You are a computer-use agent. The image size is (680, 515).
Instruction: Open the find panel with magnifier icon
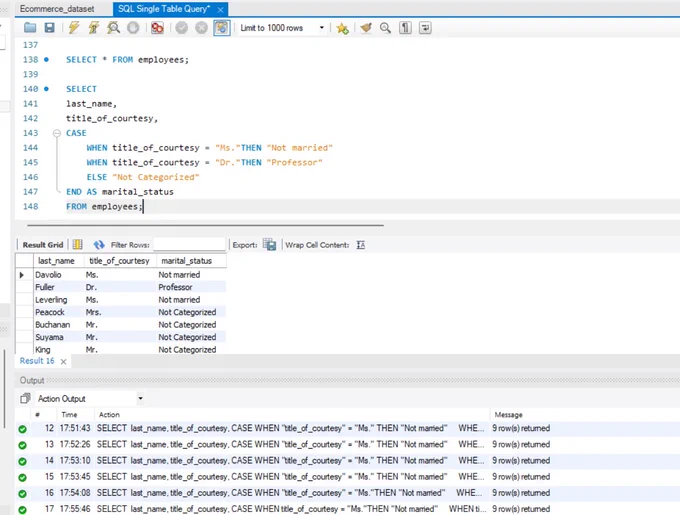click(385, 28)
